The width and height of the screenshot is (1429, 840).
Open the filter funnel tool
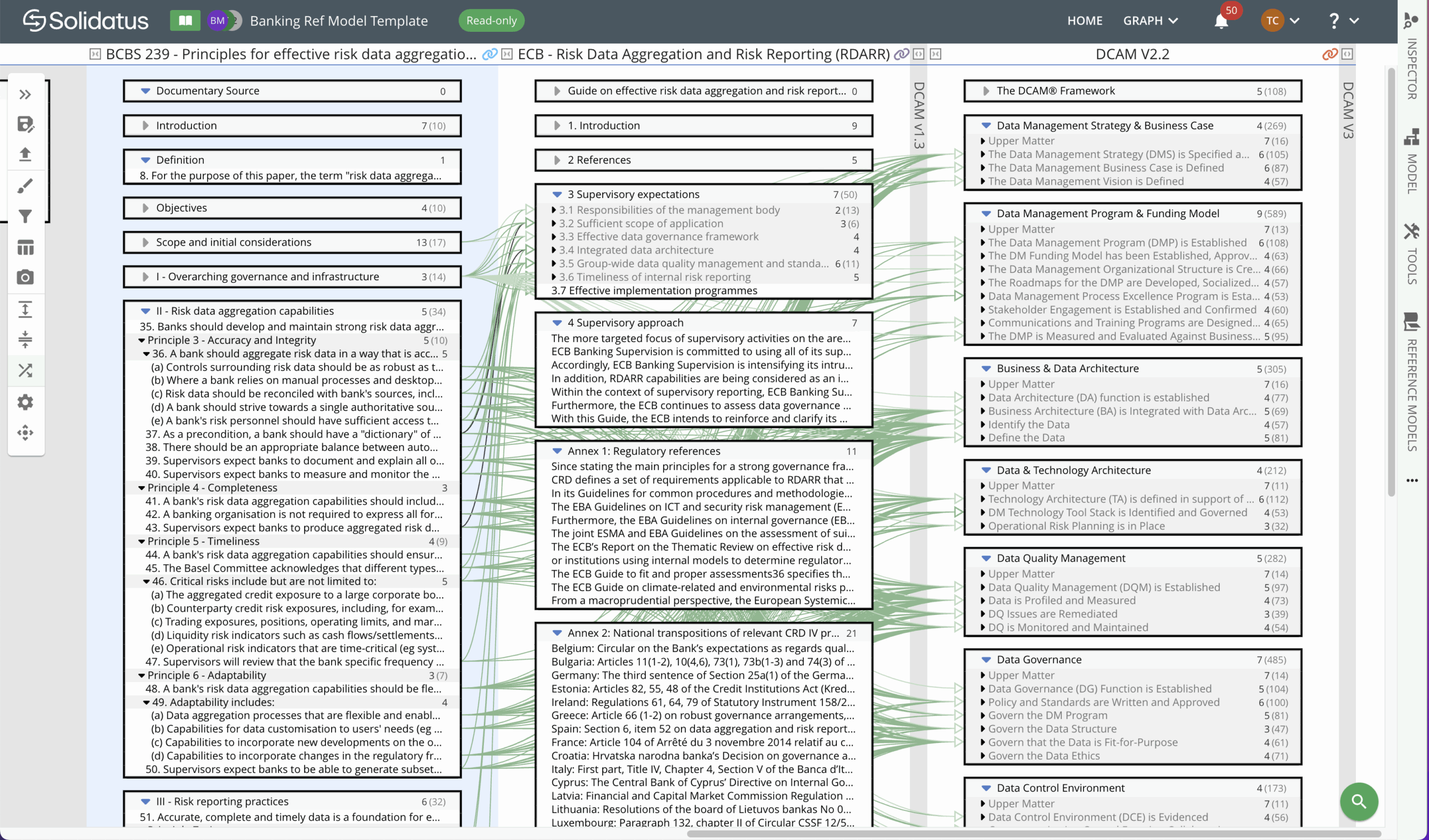pyautogui.click(x=25, y=216)
